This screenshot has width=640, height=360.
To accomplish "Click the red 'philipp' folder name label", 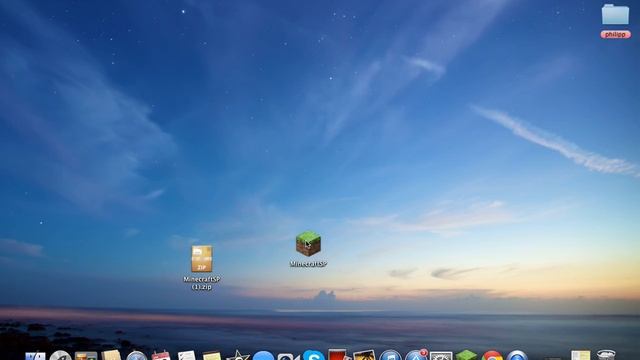I will pyautogui.click(x=616, y=35).
